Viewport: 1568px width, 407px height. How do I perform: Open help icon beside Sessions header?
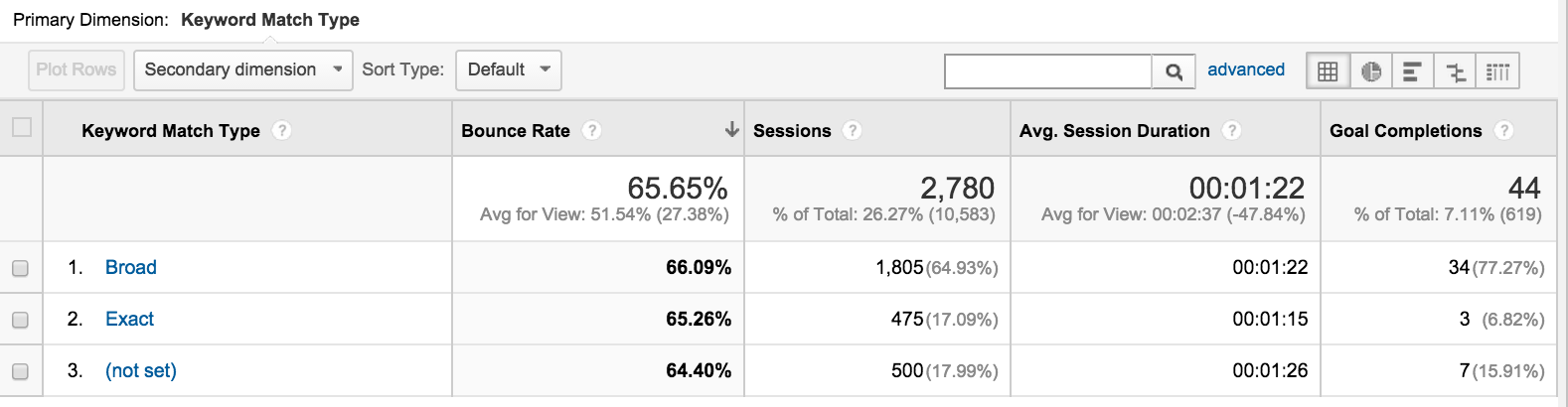click(x=853, y=130)
